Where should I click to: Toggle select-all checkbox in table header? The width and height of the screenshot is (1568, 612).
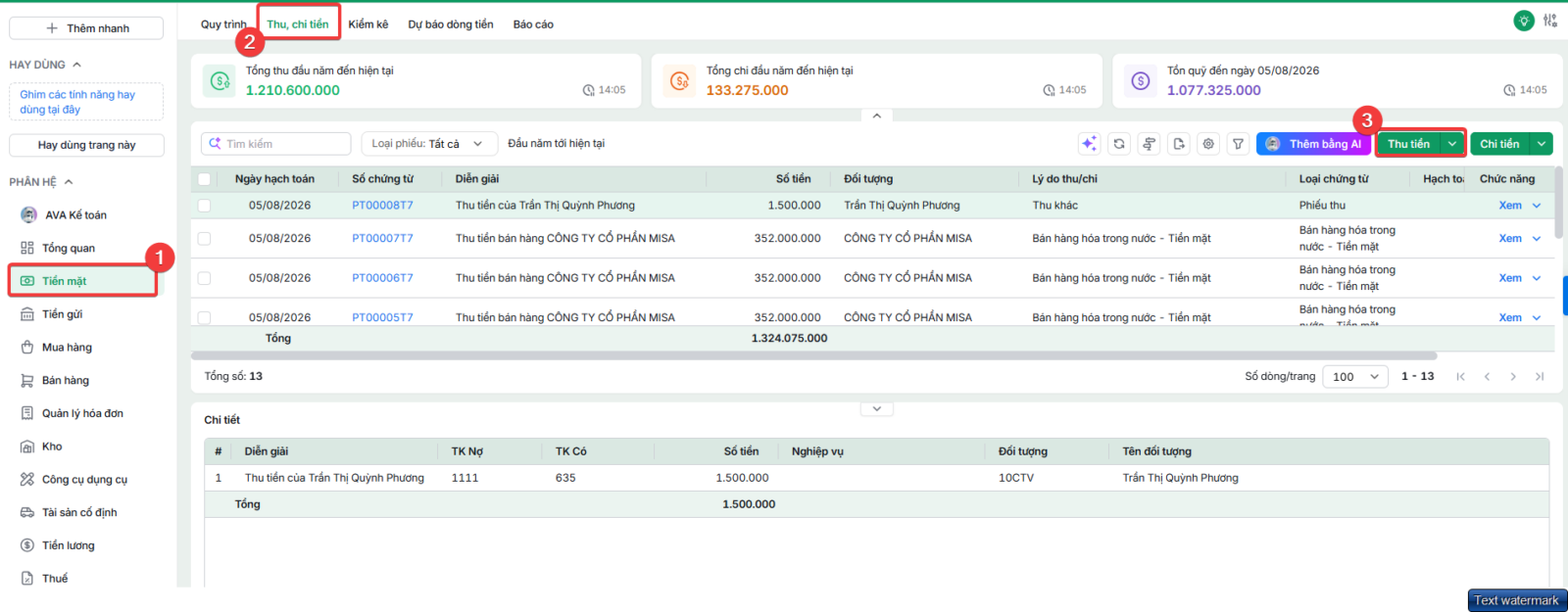point(204,179)
